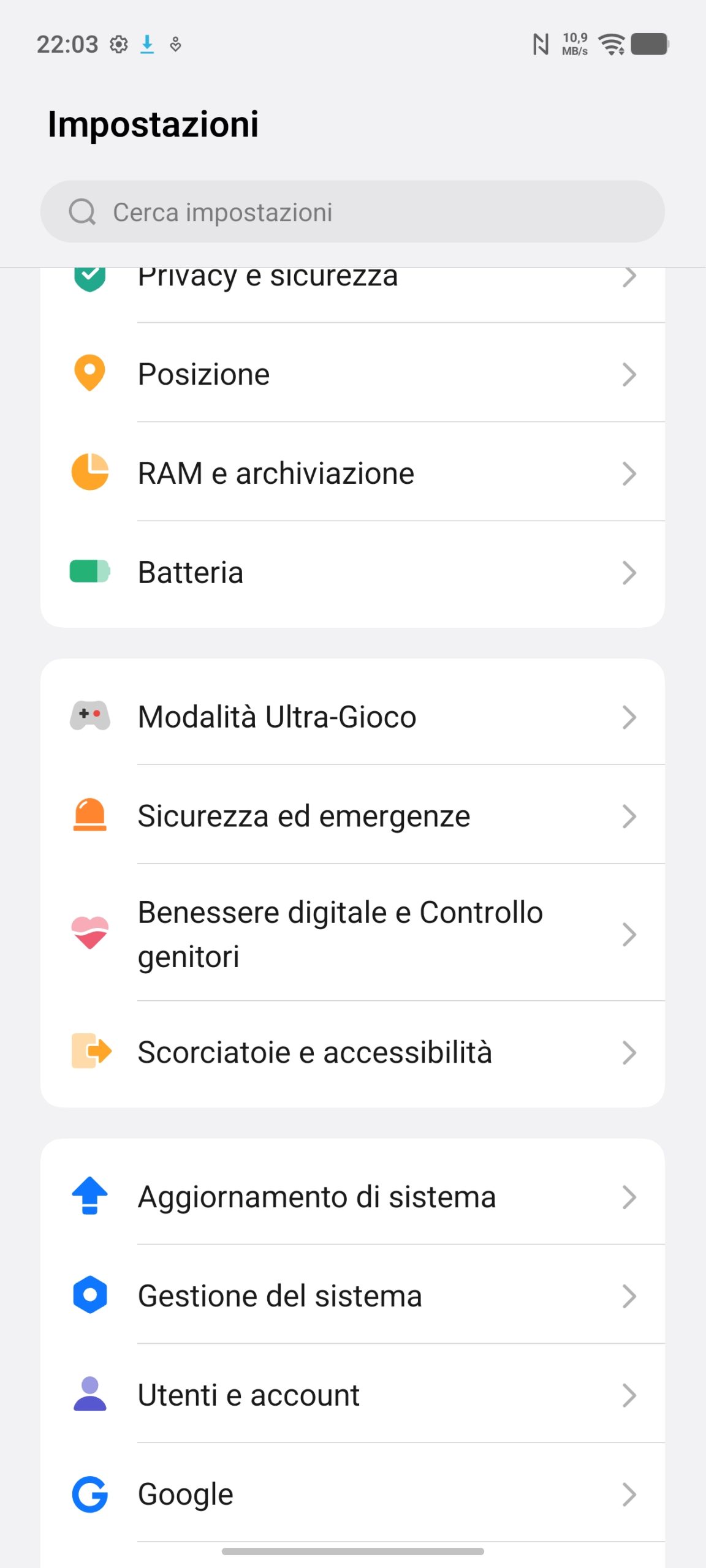Open Gestione del sistema via chevron
This screenshot has height=1568, width=706.
pos(629,1296)
